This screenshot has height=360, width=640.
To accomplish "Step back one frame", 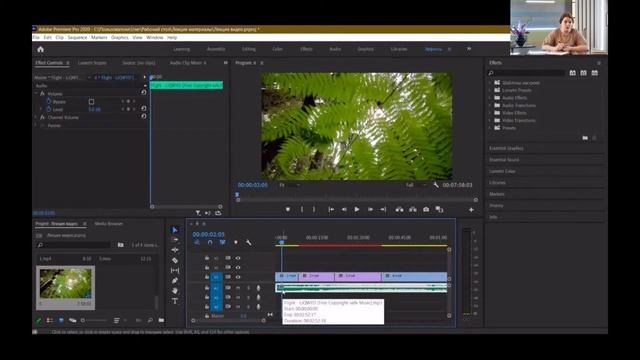I will [x=344, y=209].
